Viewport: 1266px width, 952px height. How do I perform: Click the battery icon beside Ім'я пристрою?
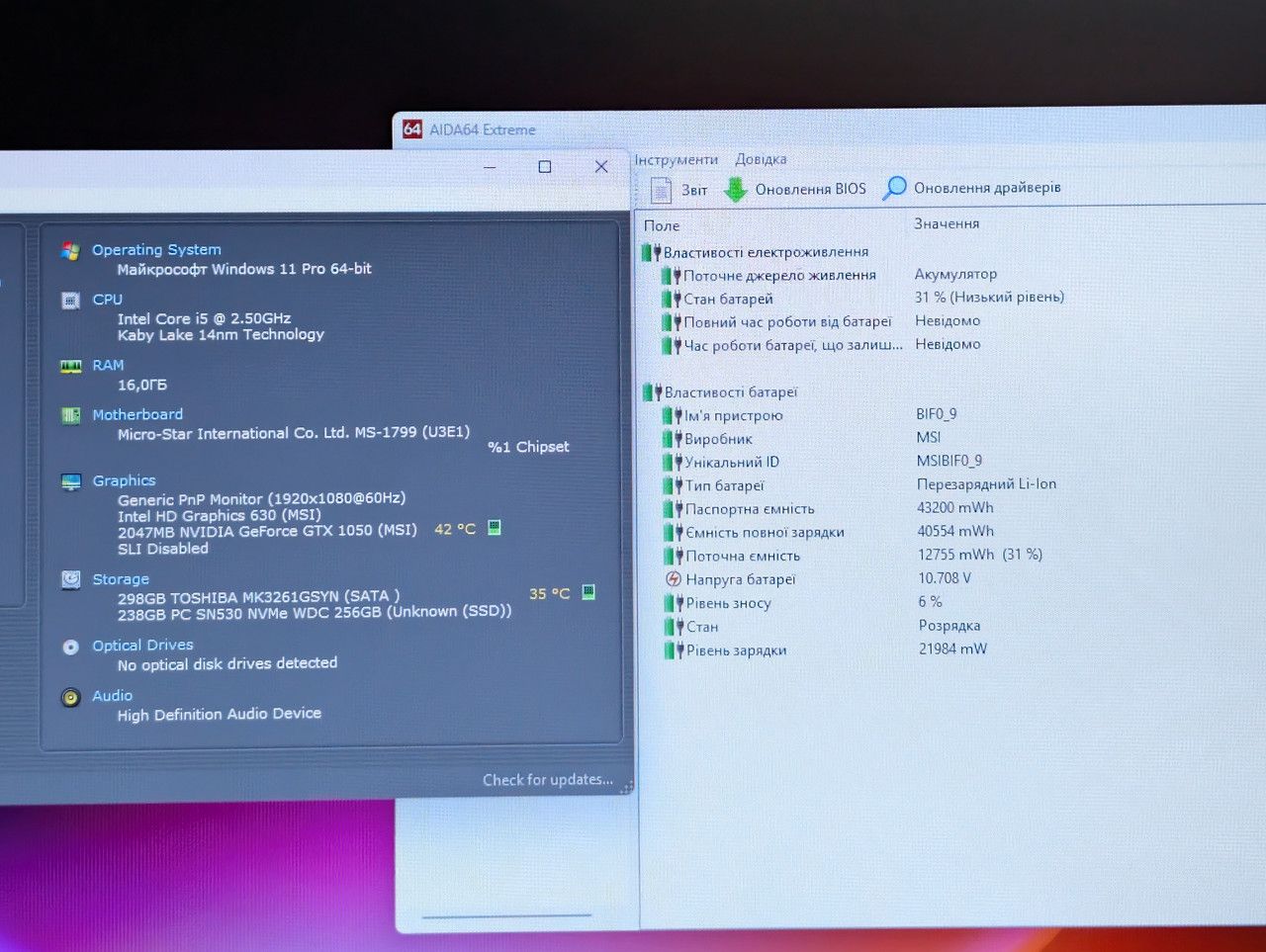click(674, 415)
